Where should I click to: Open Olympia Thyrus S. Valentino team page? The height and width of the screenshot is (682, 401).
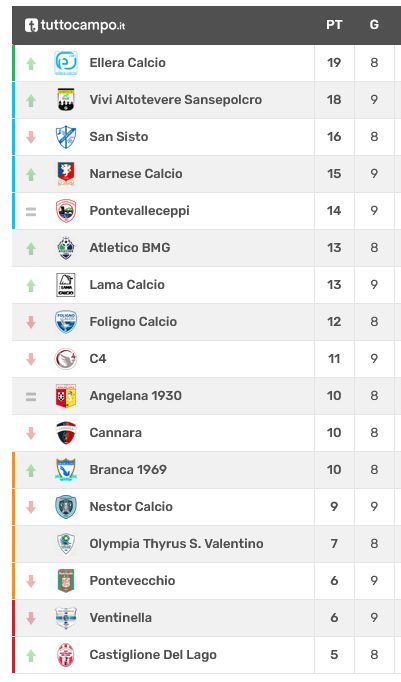176,544
